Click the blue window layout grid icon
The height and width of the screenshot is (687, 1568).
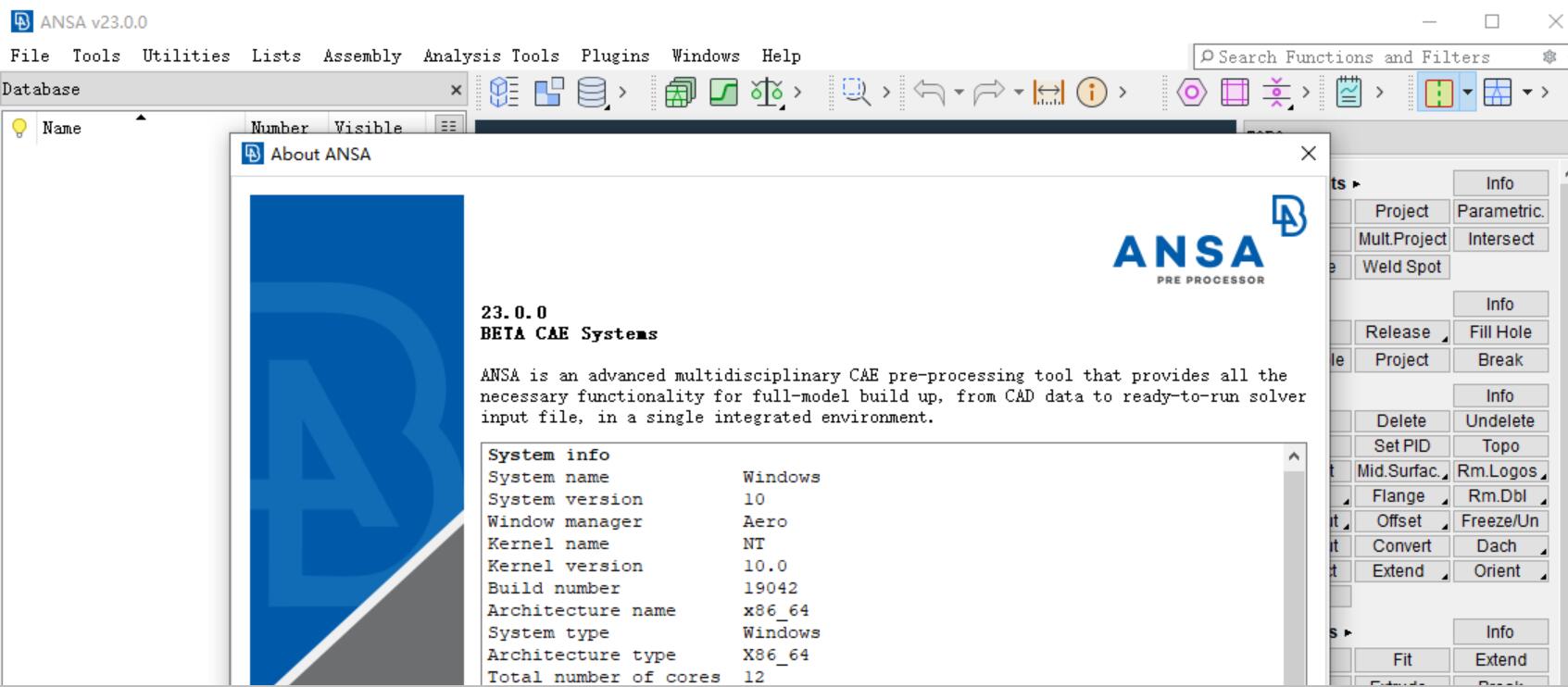[x=1498, y=92]
